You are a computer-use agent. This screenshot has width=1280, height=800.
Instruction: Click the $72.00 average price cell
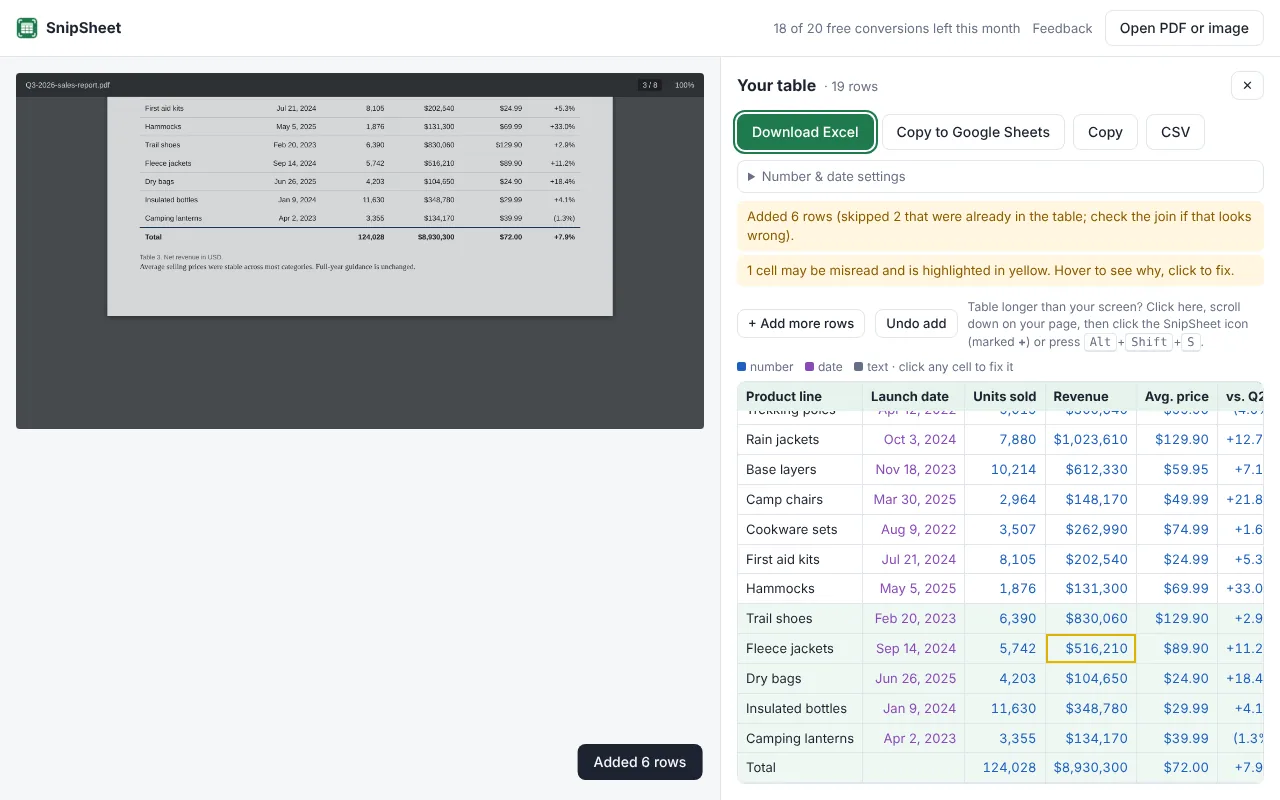[x=1177, y=767]
